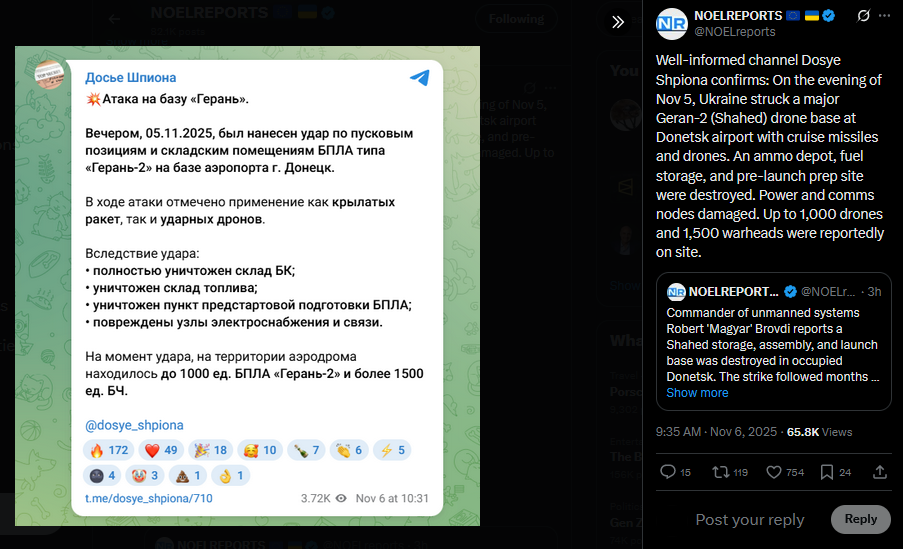The image size is (903, 549).
Task: Click the Досье Шпиона channel name
Action: coord(131,77)
